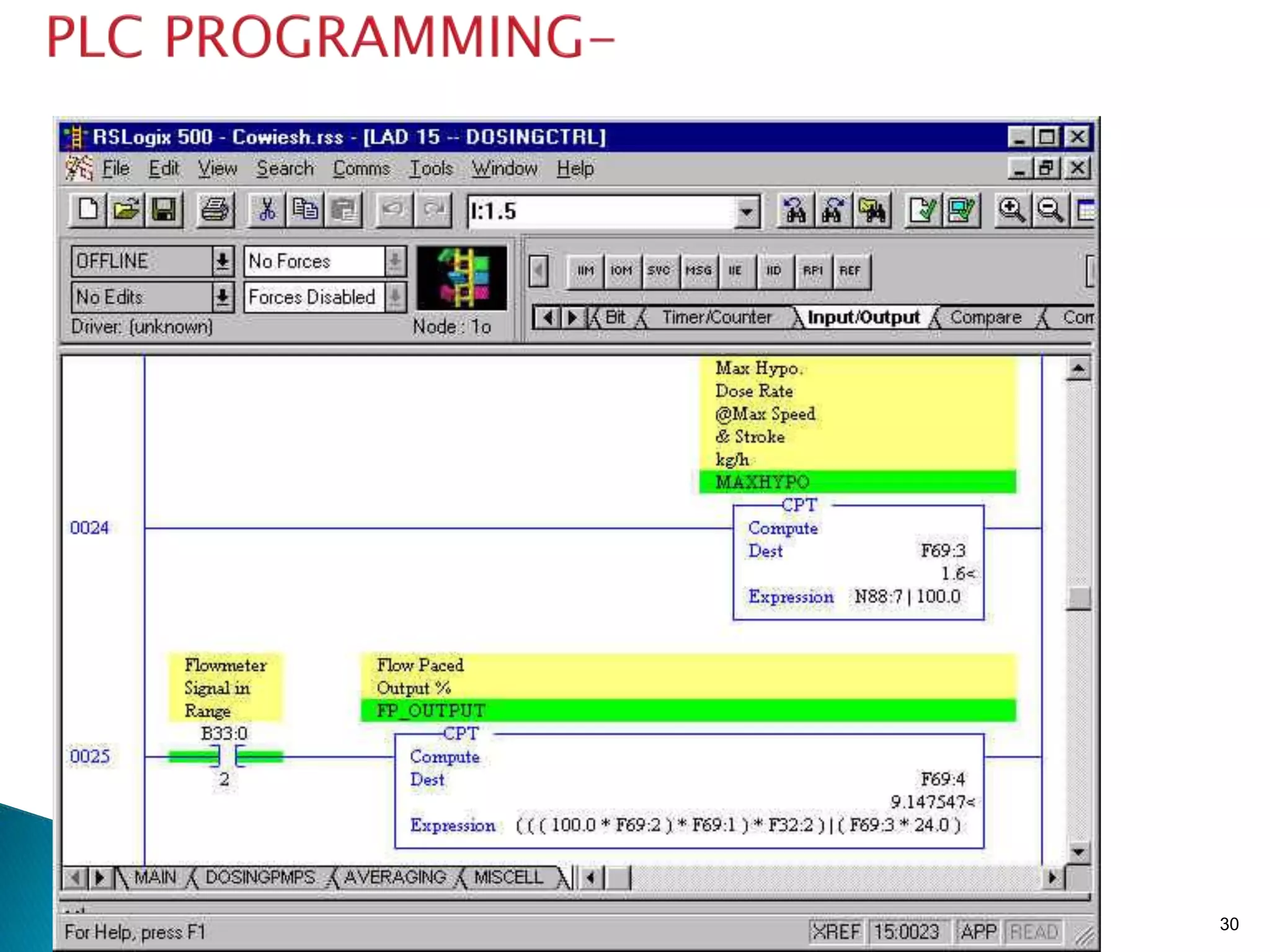Expand the I:1.5 address combo box
Viewport: 1270px width, 952px height.
(747, 212)
